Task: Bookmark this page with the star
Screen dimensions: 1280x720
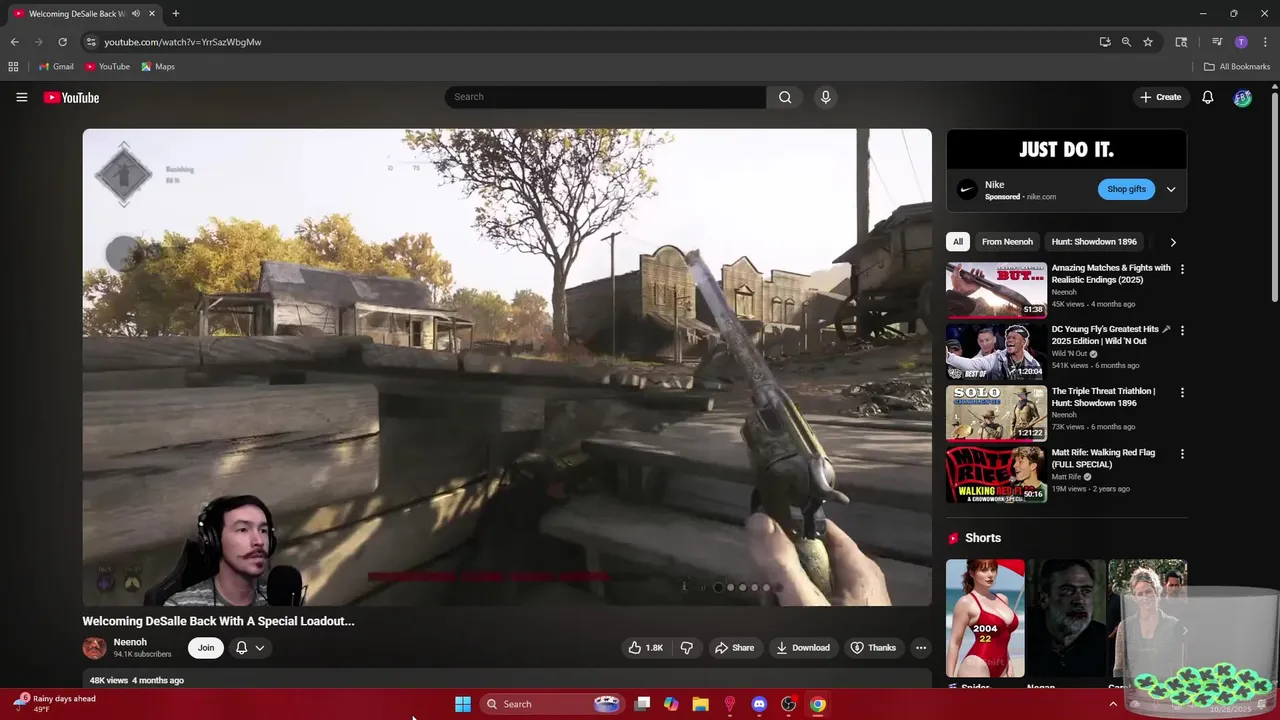Action: [x=1148, y=42]
